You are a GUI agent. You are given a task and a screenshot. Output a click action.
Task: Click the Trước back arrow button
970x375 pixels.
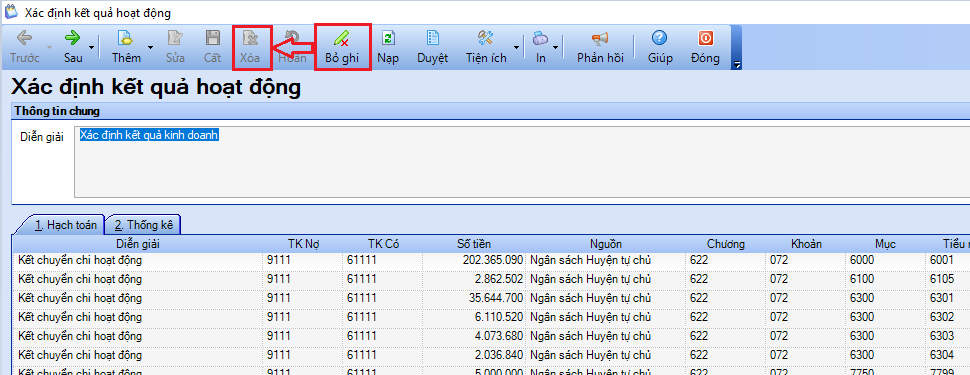tap(25, 47)
